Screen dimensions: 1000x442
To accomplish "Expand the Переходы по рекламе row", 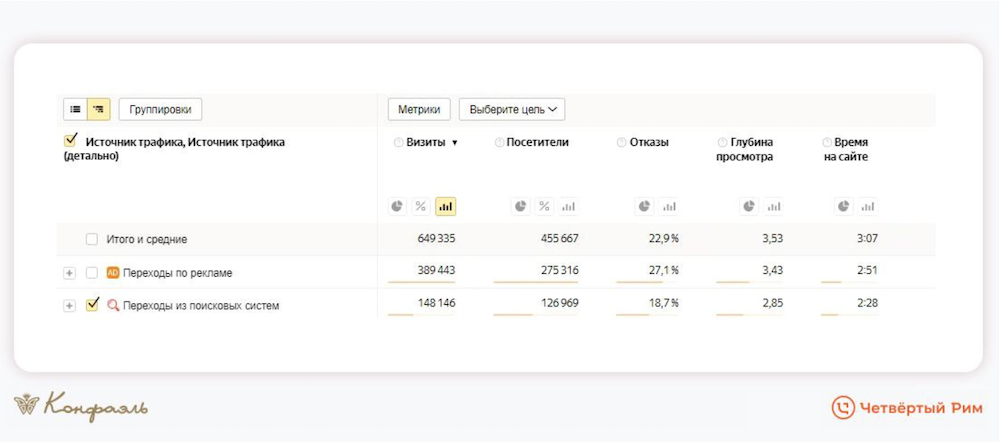I will pyautogui.click(x=69, y=272).
